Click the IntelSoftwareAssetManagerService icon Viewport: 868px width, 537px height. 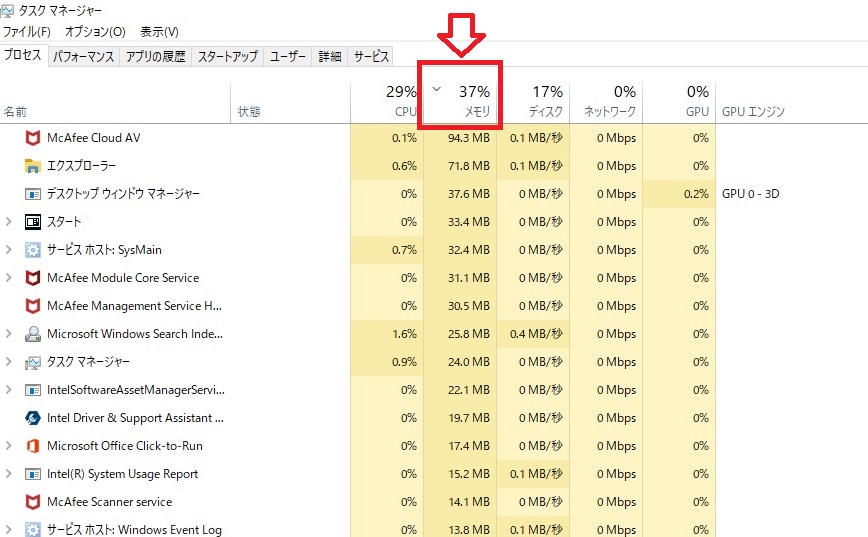point(33,390)
